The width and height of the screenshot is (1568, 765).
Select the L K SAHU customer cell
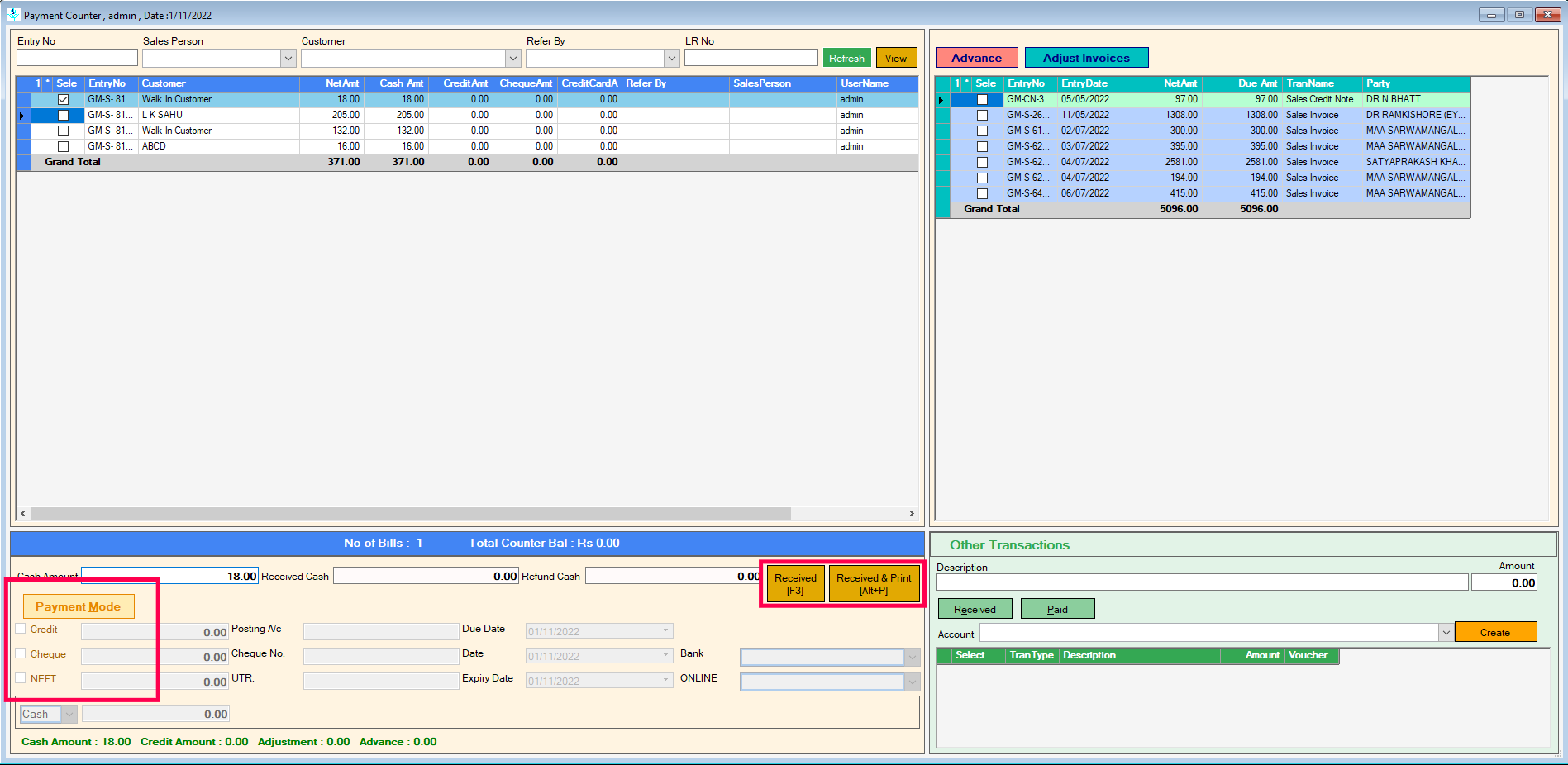click(218, 115)
